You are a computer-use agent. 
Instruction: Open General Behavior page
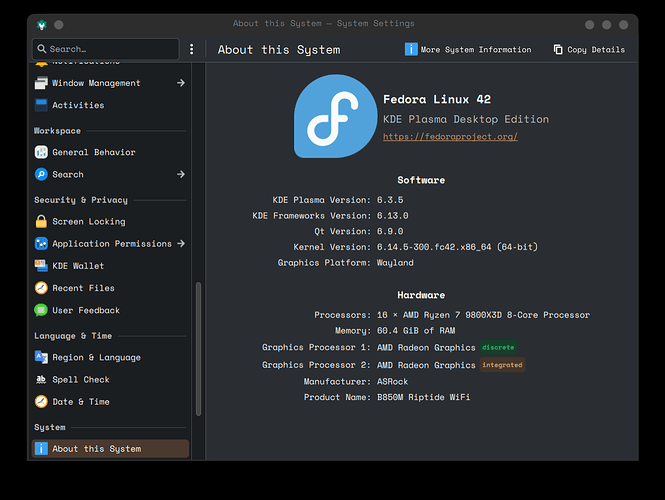point(110,152)
